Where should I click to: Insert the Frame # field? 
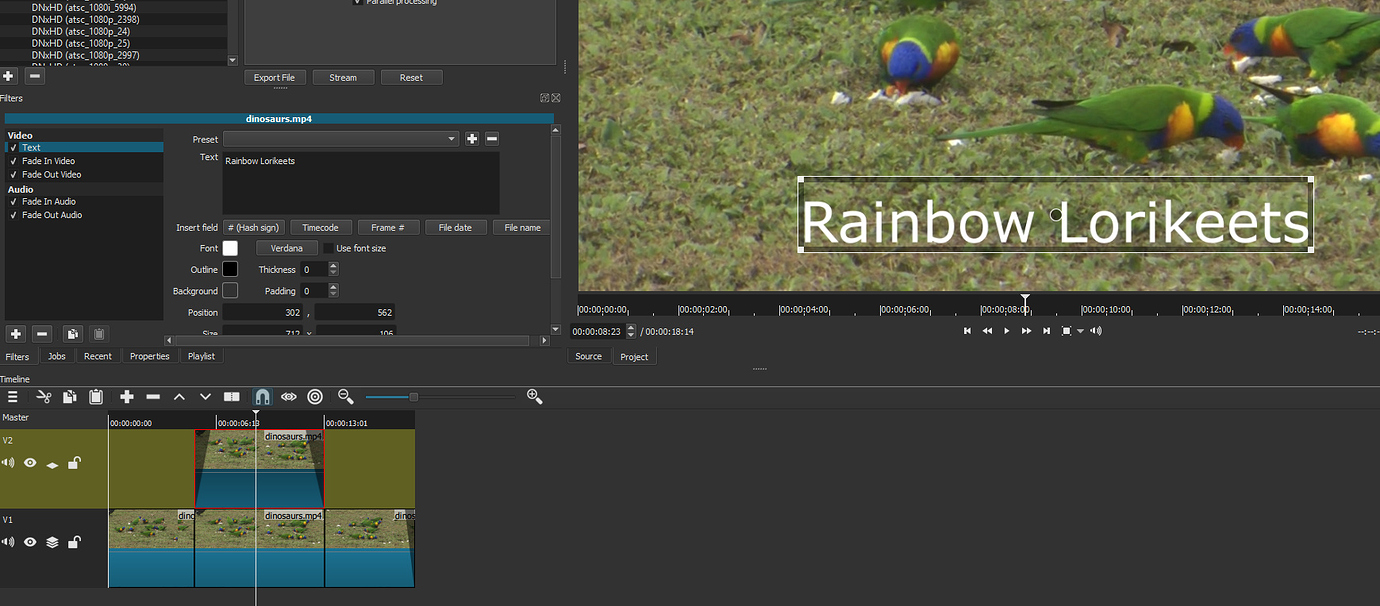click(x=389, y=228)
